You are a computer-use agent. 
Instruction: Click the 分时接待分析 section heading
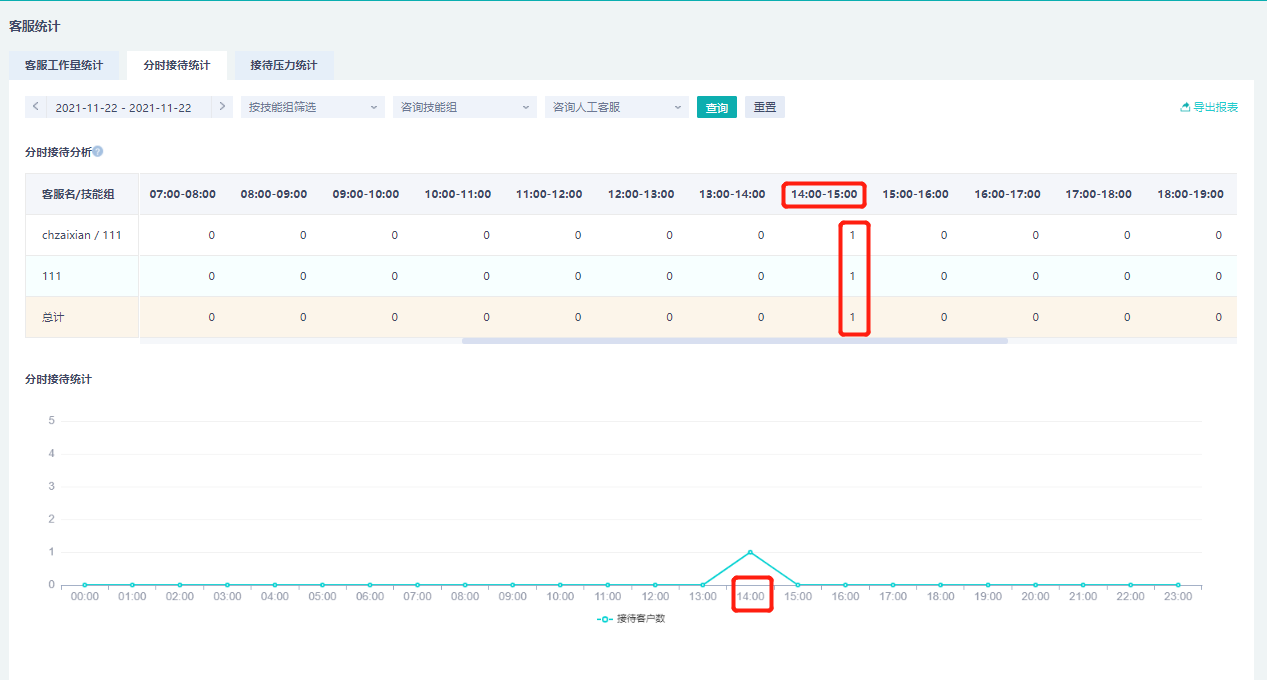pos(59,152)
